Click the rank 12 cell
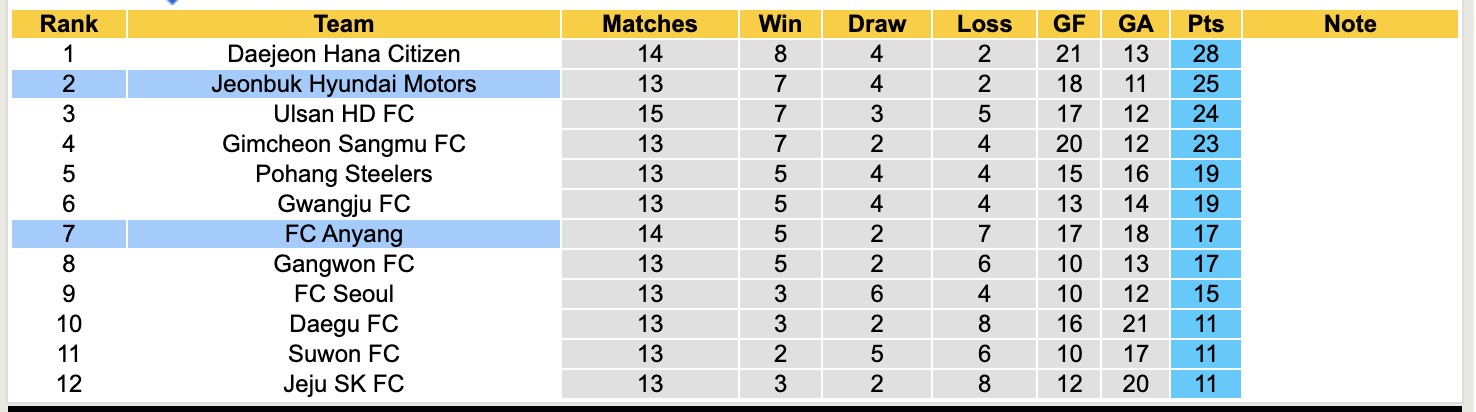 coord(68,384)
